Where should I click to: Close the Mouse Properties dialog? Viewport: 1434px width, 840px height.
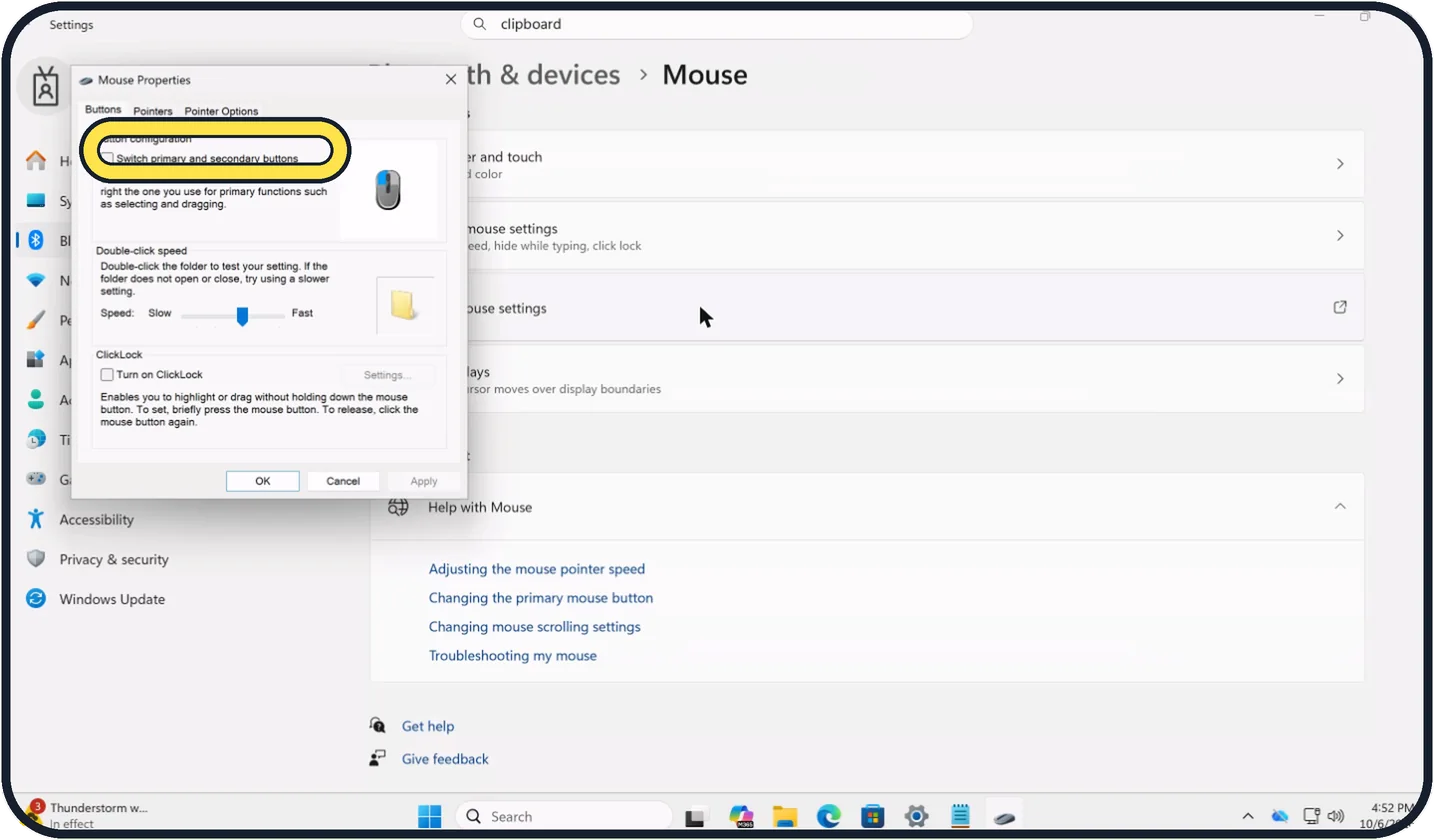[451, 80]
